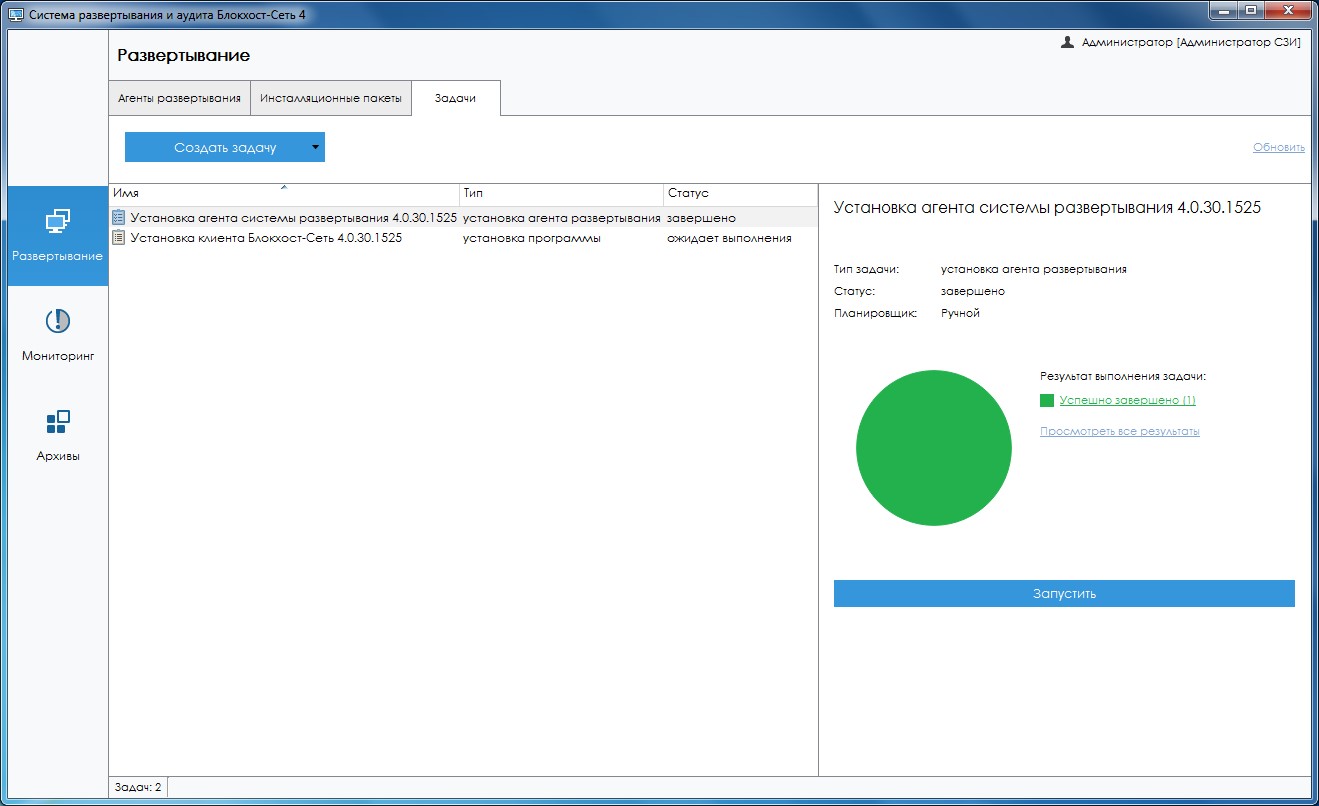
Task: Sort tasks by the Тип column header
Action: tap(561, 193)
